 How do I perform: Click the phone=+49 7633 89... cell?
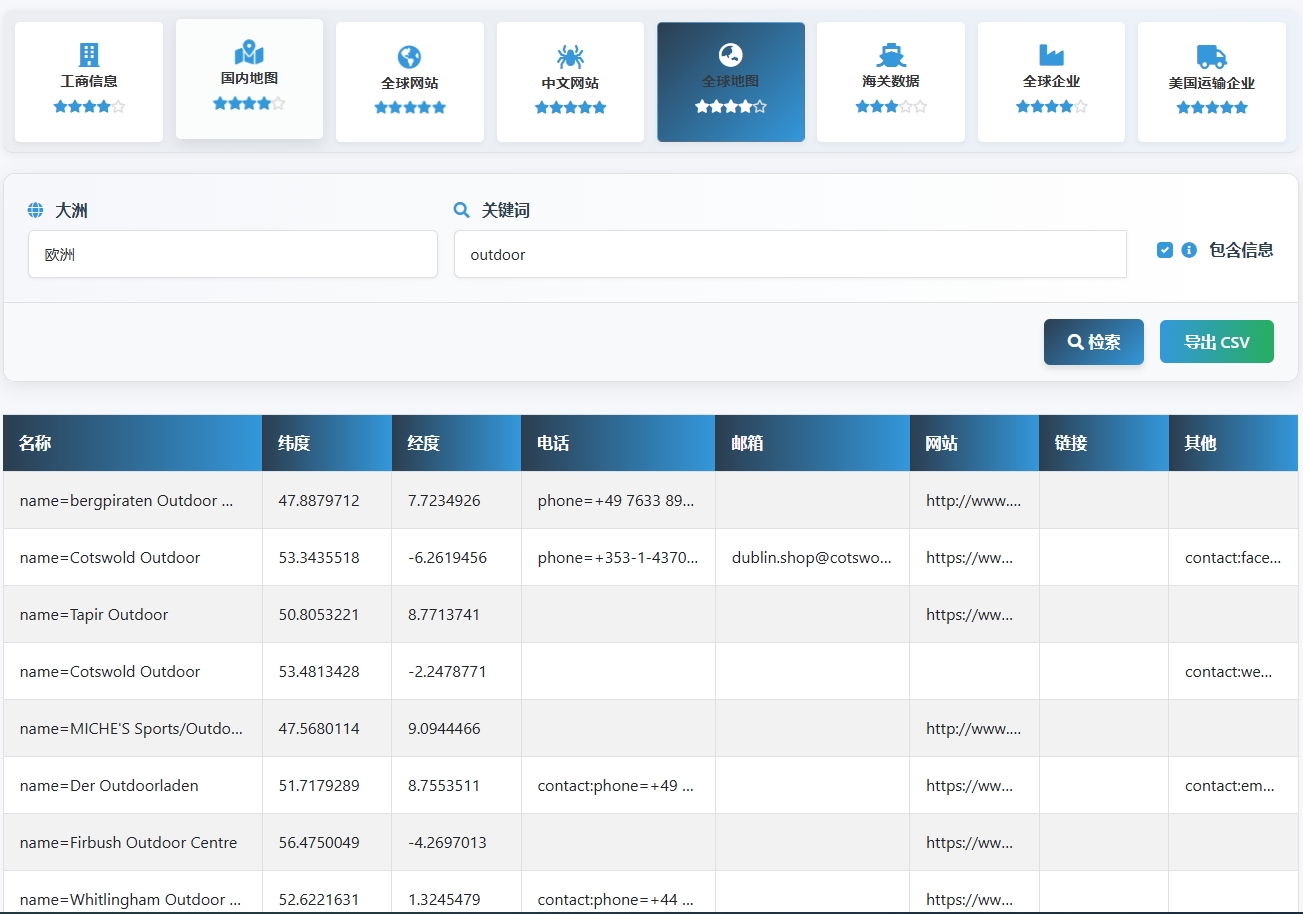[x=618, y=500]
